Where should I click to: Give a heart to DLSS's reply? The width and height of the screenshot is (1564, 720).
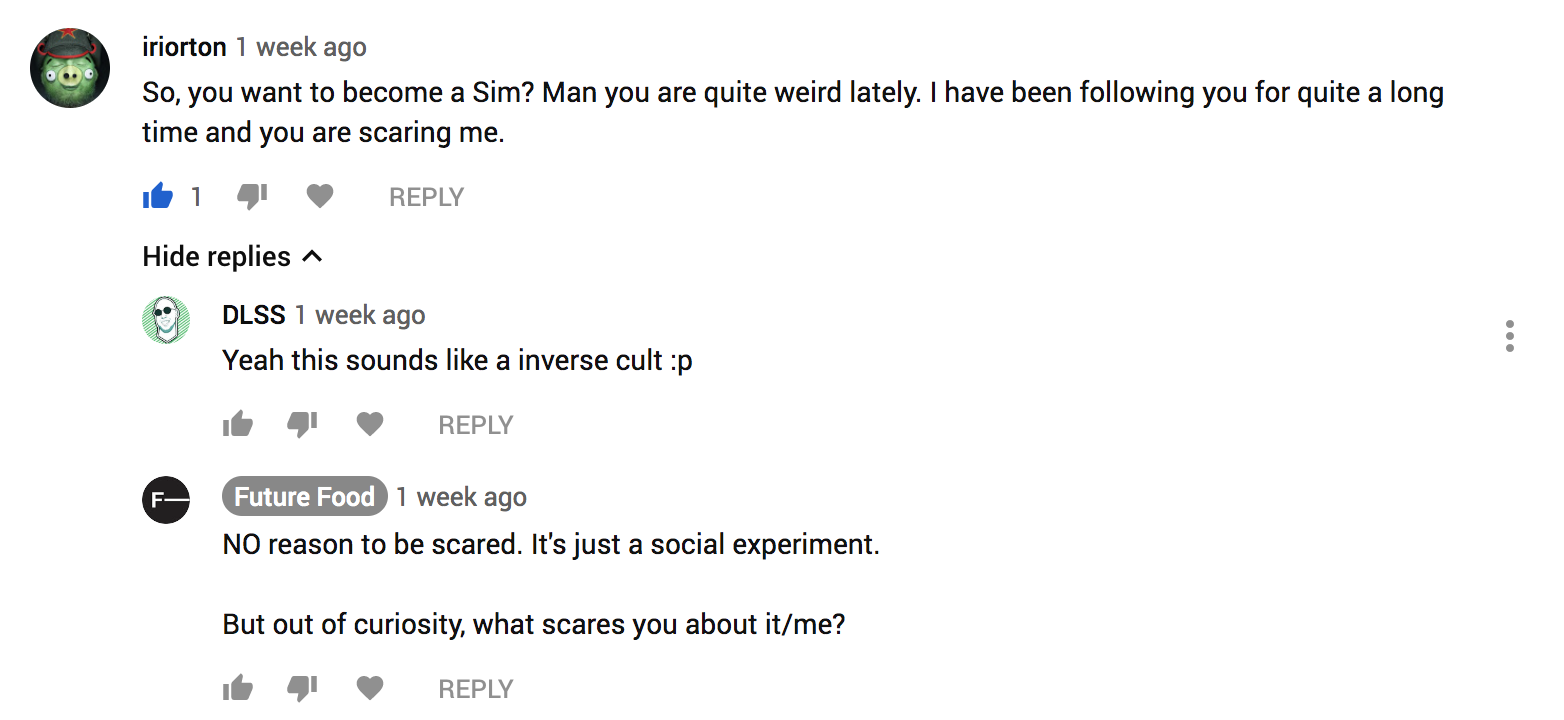pos(370,425)
